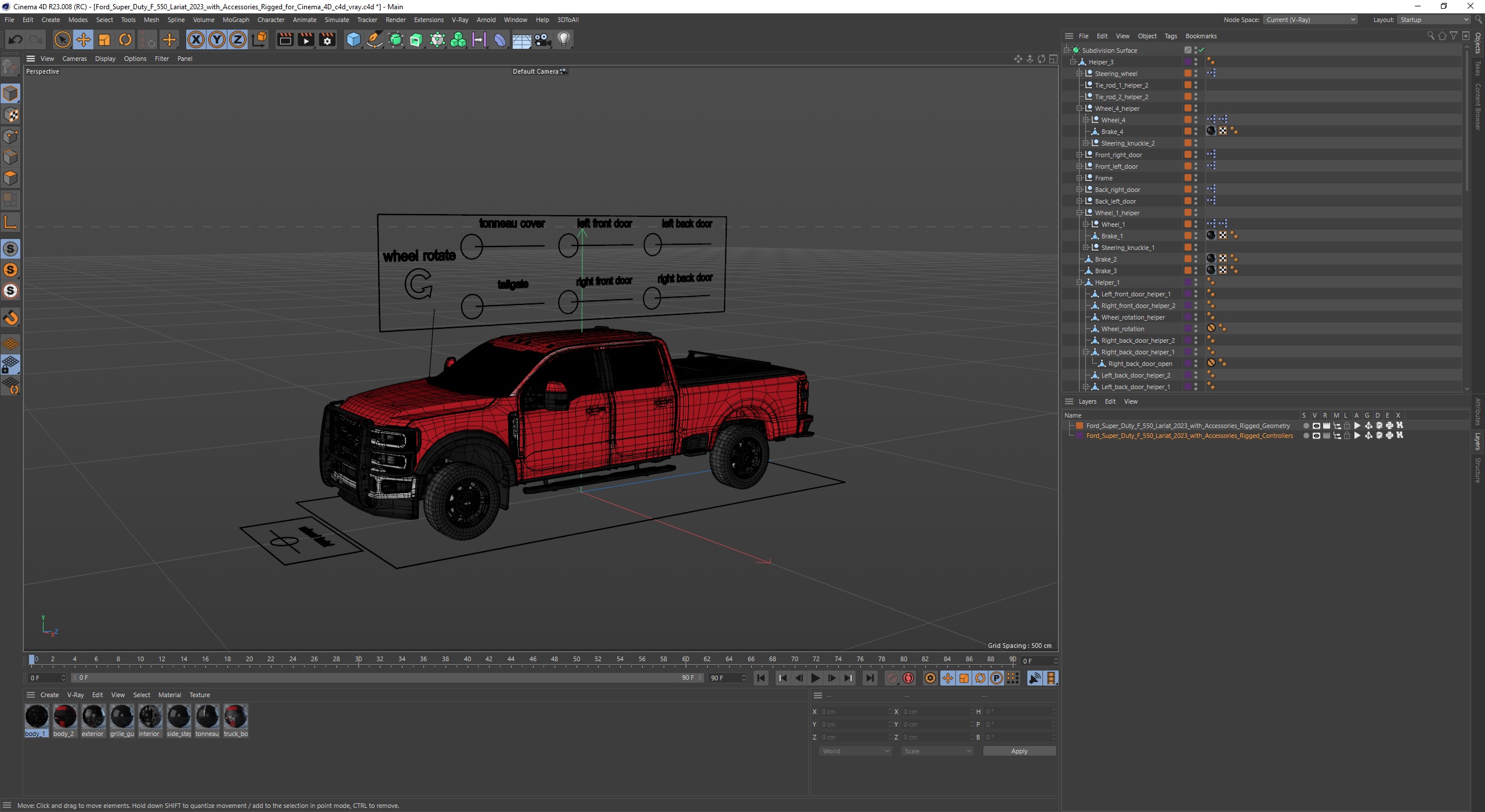Select Edges mode icon
Screen dimensions: 1485x812
[x=10, y=157]
